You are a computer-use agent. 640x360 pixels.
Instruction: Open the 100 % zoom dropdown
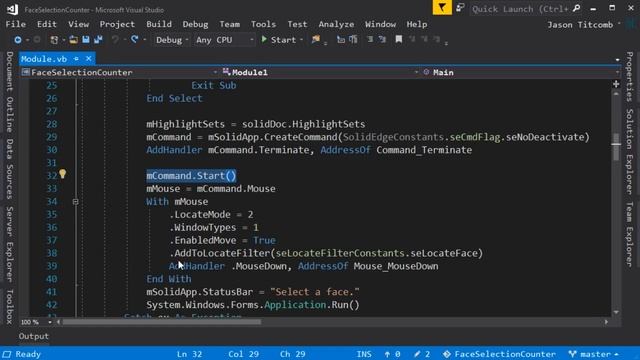click(x=36, y=322)
